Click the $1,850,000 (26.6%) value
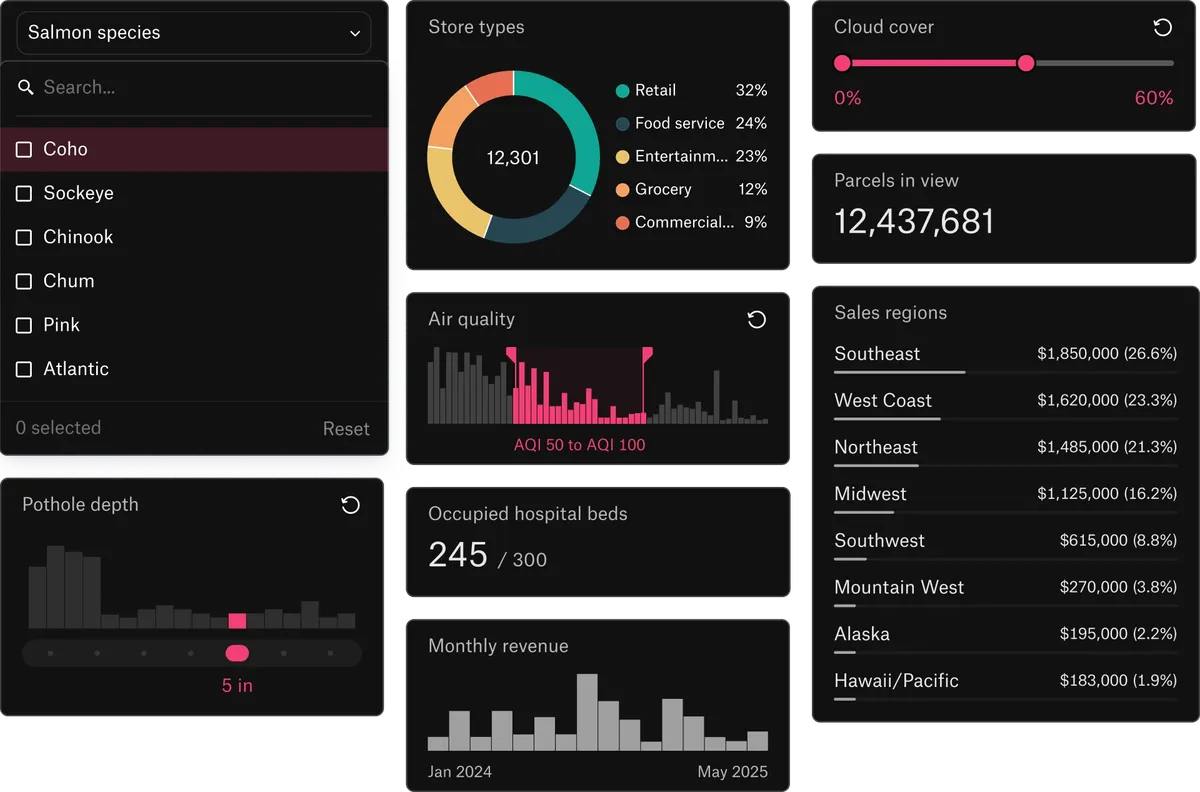Image resolution: width=1200 pixels, height=792 pixels. [x=1107, y=354]
